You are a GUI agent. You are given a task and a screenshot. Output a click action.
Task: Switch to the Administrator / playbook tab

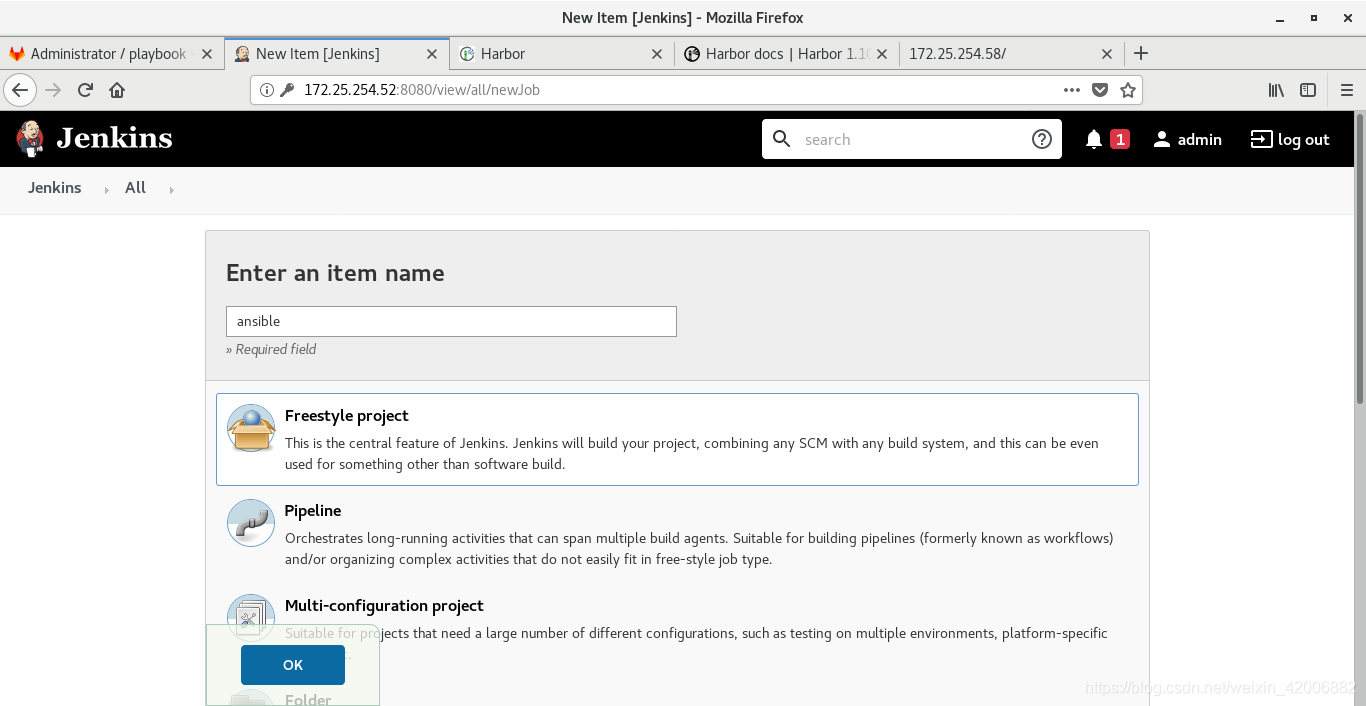coord(112,54)
